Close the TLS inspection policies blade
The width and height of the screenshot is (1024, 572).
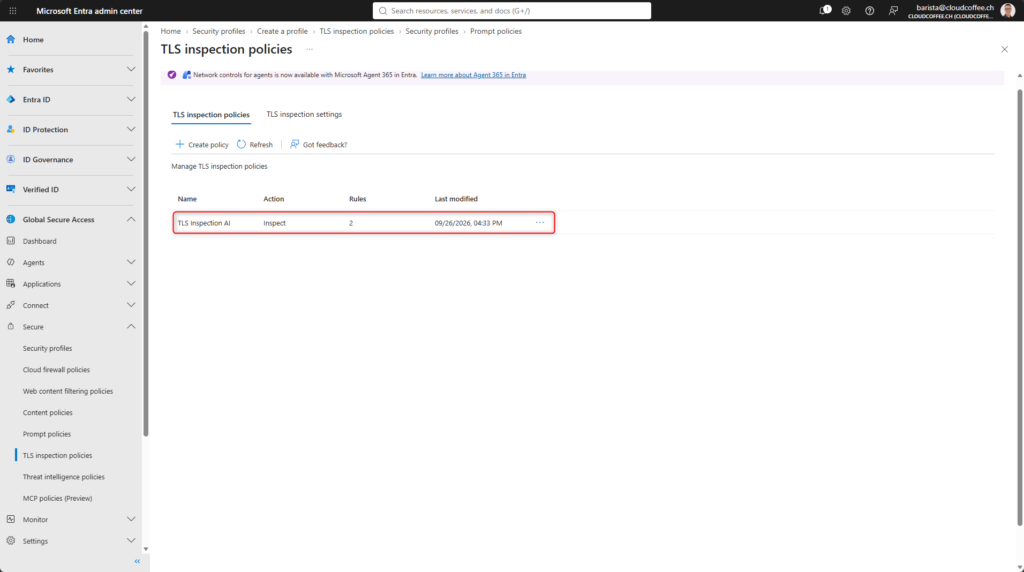1004,50
